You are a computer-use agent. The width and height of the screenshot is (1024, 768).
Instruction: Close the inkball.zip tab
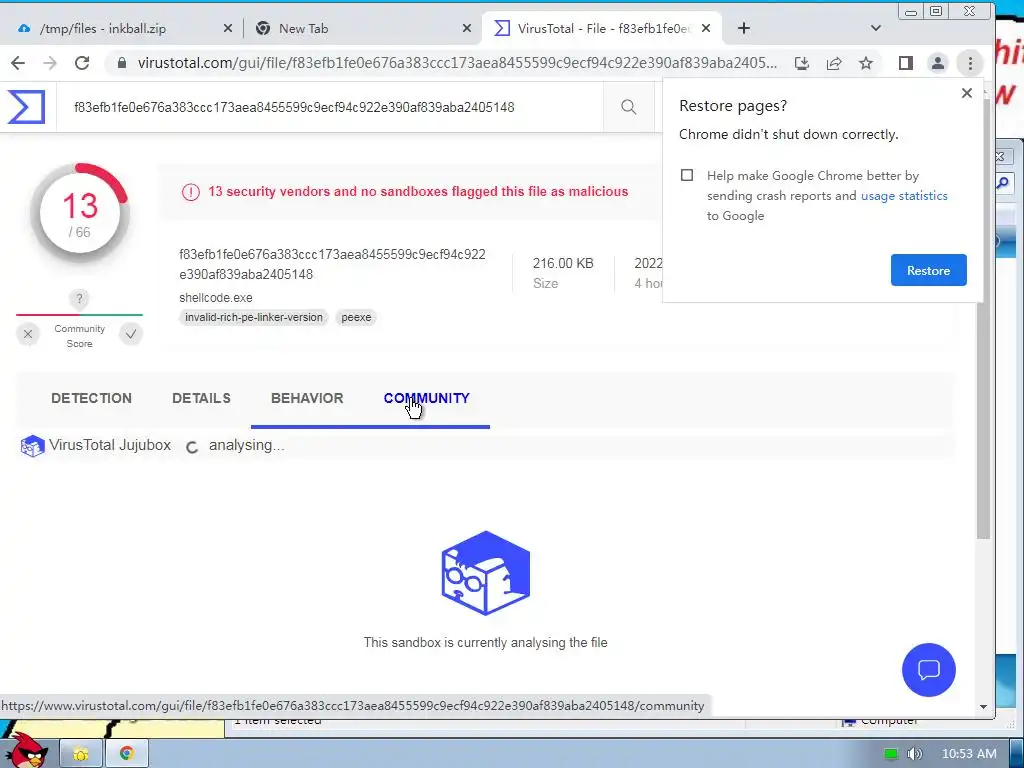coord(227,28)
